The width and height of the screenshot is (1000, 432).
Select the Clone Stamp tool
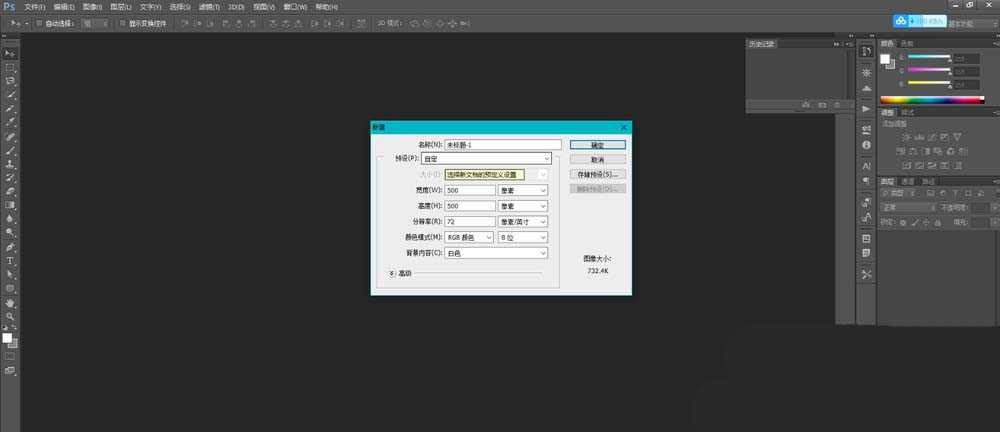click(10, 164)
